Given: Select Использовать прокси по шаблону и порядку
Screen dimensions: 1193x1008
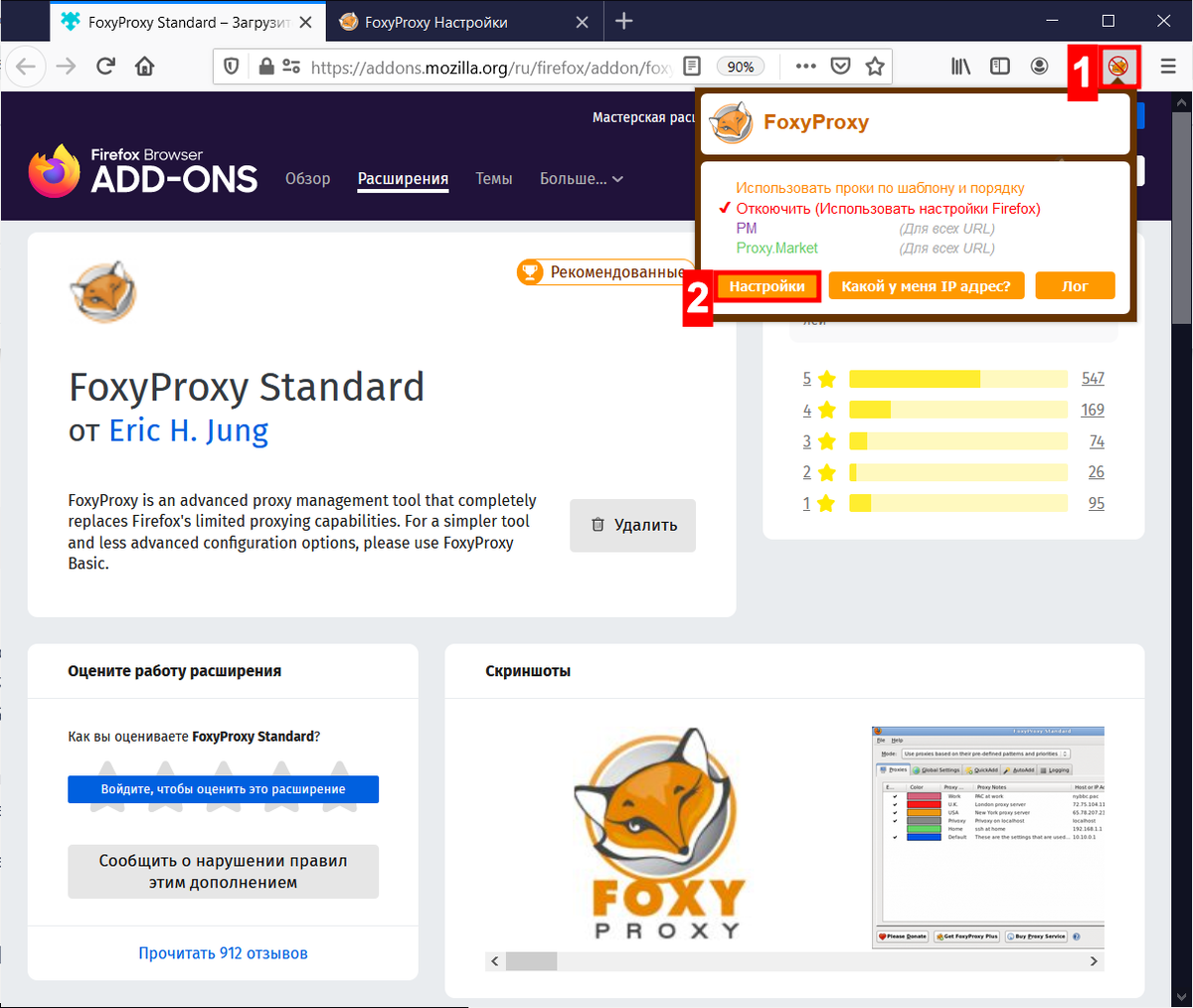Looking at the screenshot, I should [x=880, y=188].
